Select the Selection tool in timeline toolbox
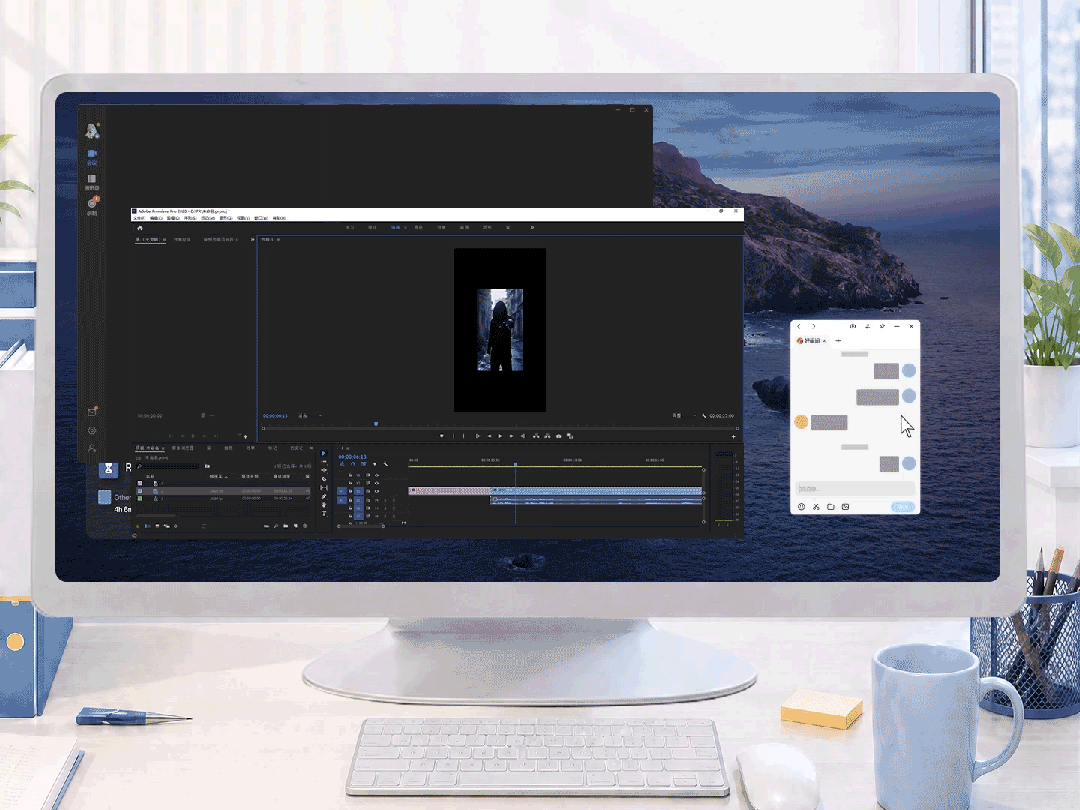 tap(324, 454)
